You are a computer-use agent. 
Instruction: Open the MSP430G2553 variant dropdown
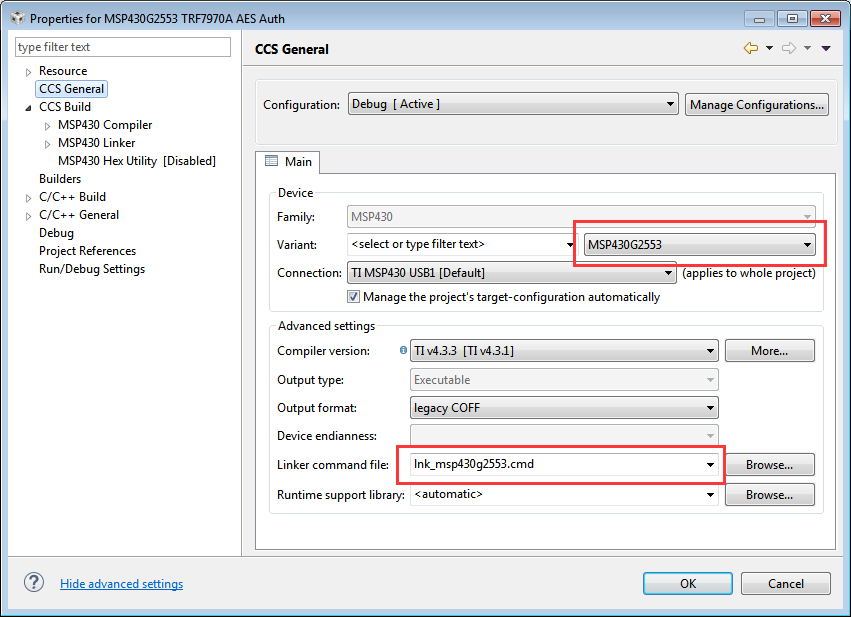pyautogui.click(x=700, y=244)
